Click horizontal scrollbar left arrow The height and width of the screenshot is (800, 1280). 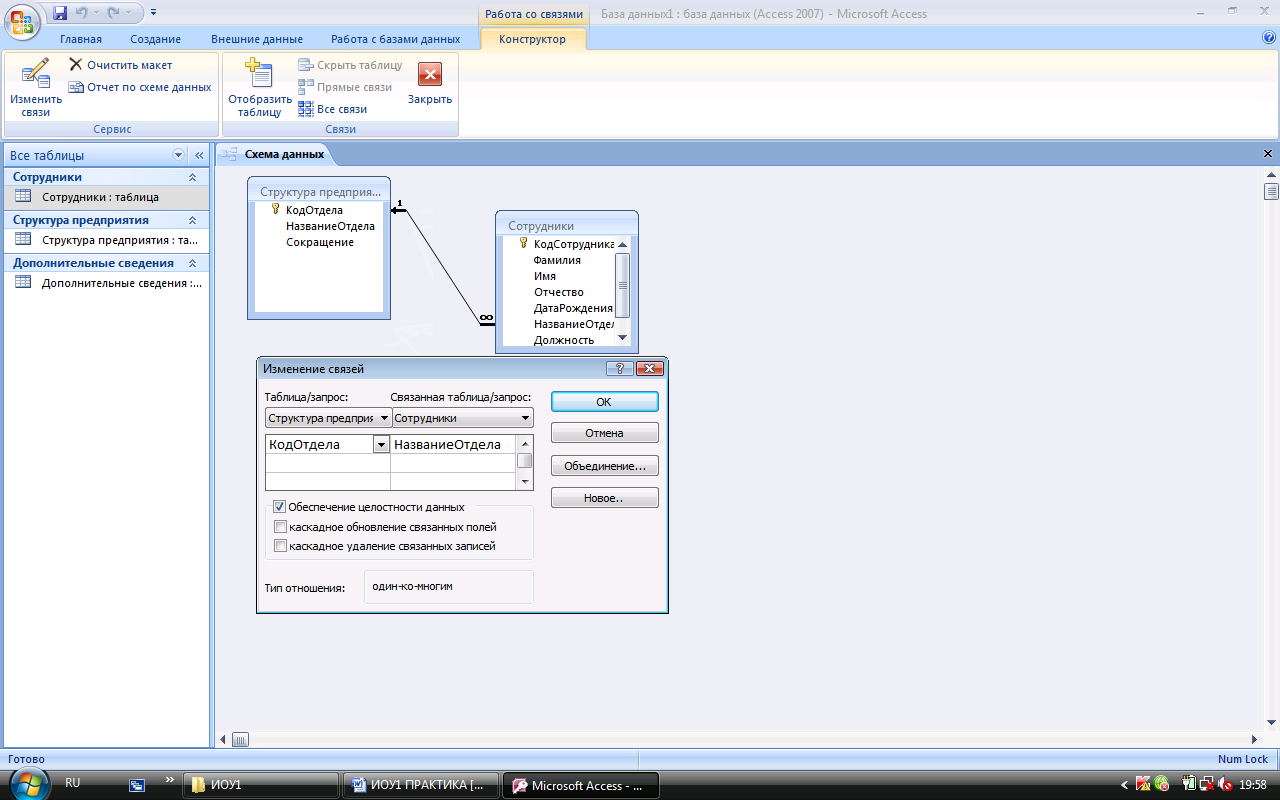pos(223,740)
